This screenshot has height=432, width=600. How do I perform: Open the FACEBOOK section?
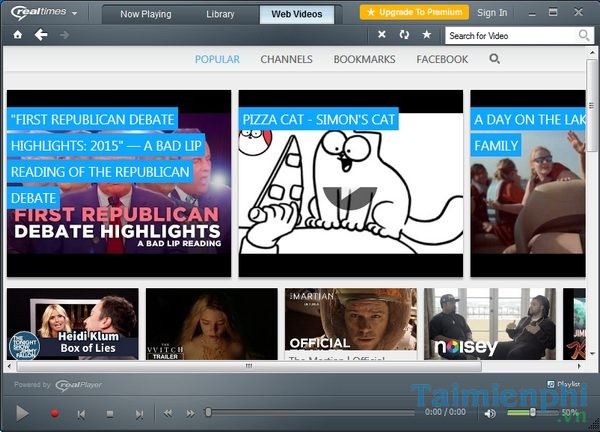click(442, 59)
